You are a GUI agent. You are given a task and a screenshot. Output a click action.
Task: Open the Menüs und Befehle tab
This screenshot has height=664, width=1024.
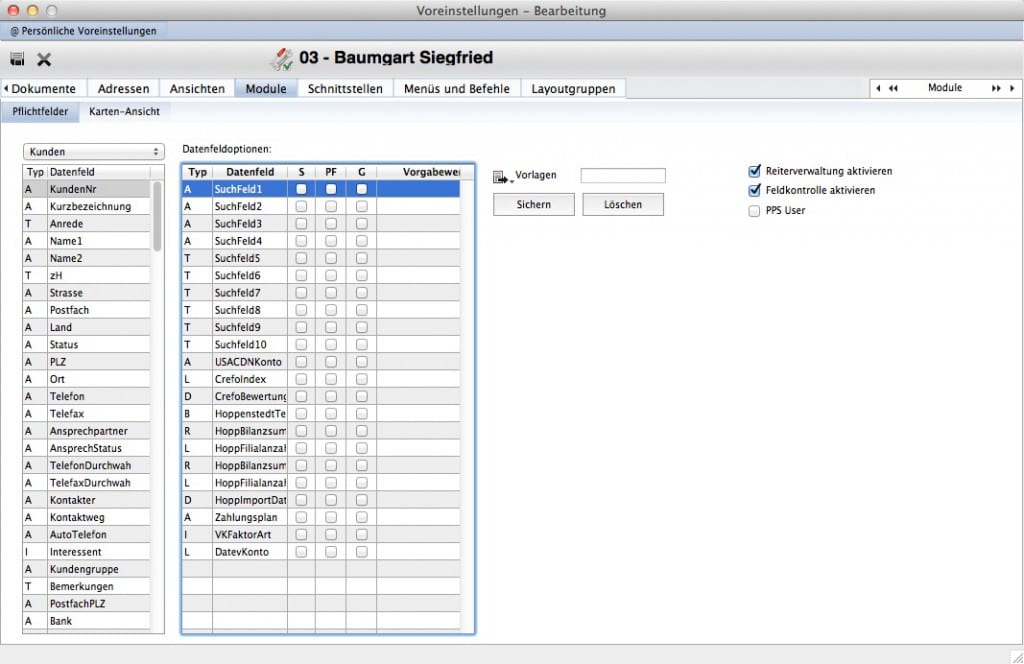(x=456, y=88)
